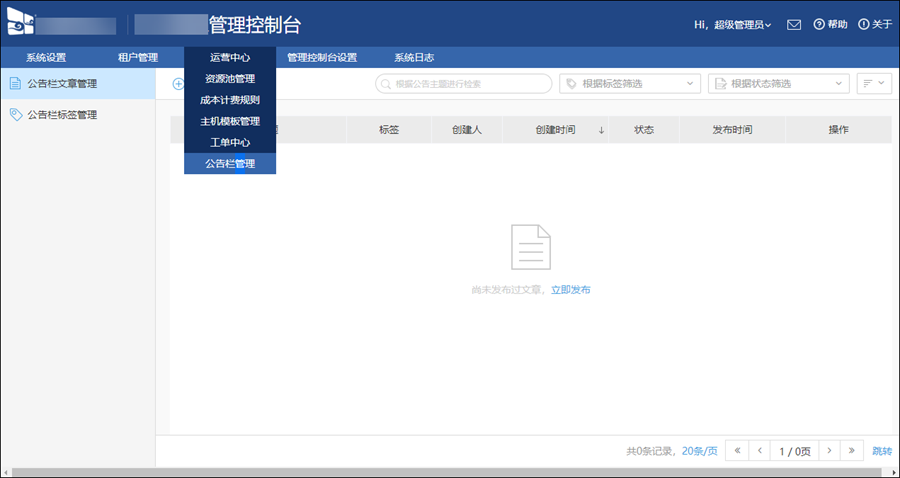Select 资源池管理 from dropdown menu
Screen dimensions: 900x478
click(x=230, y=79)
